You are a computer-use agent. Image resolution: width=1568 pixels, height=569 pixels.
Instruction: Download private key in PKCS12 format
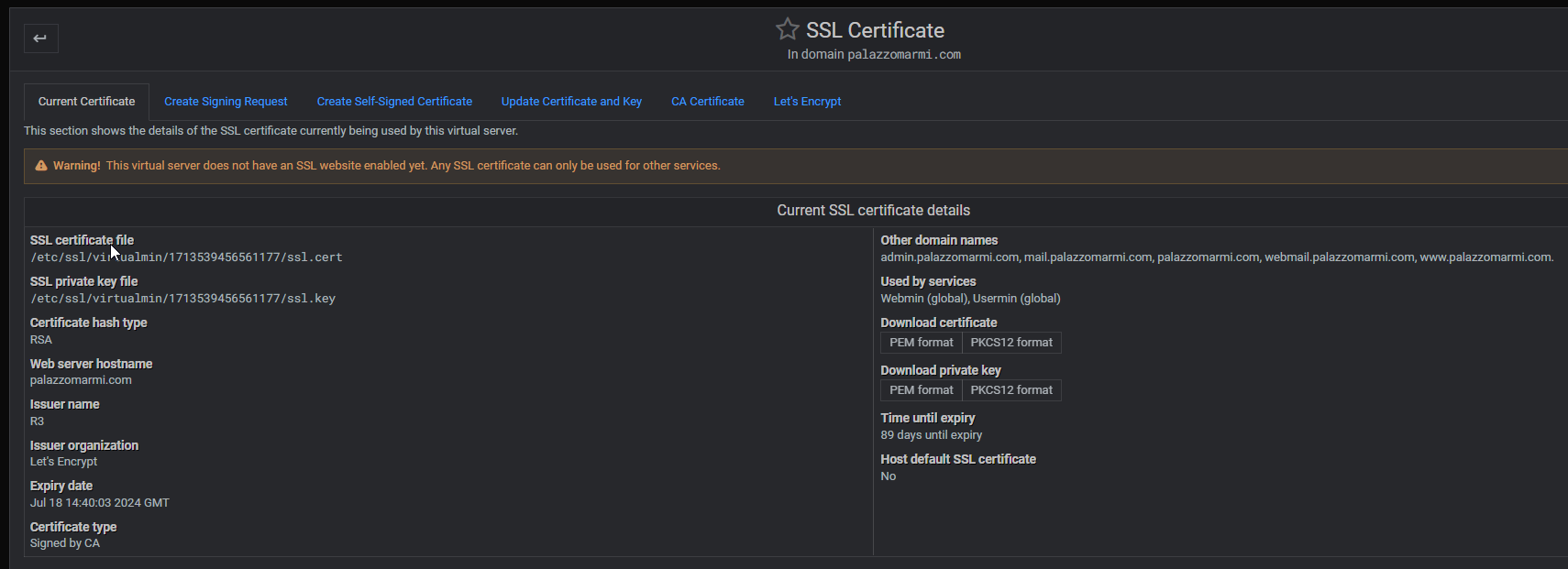(x=1011, y=390)
